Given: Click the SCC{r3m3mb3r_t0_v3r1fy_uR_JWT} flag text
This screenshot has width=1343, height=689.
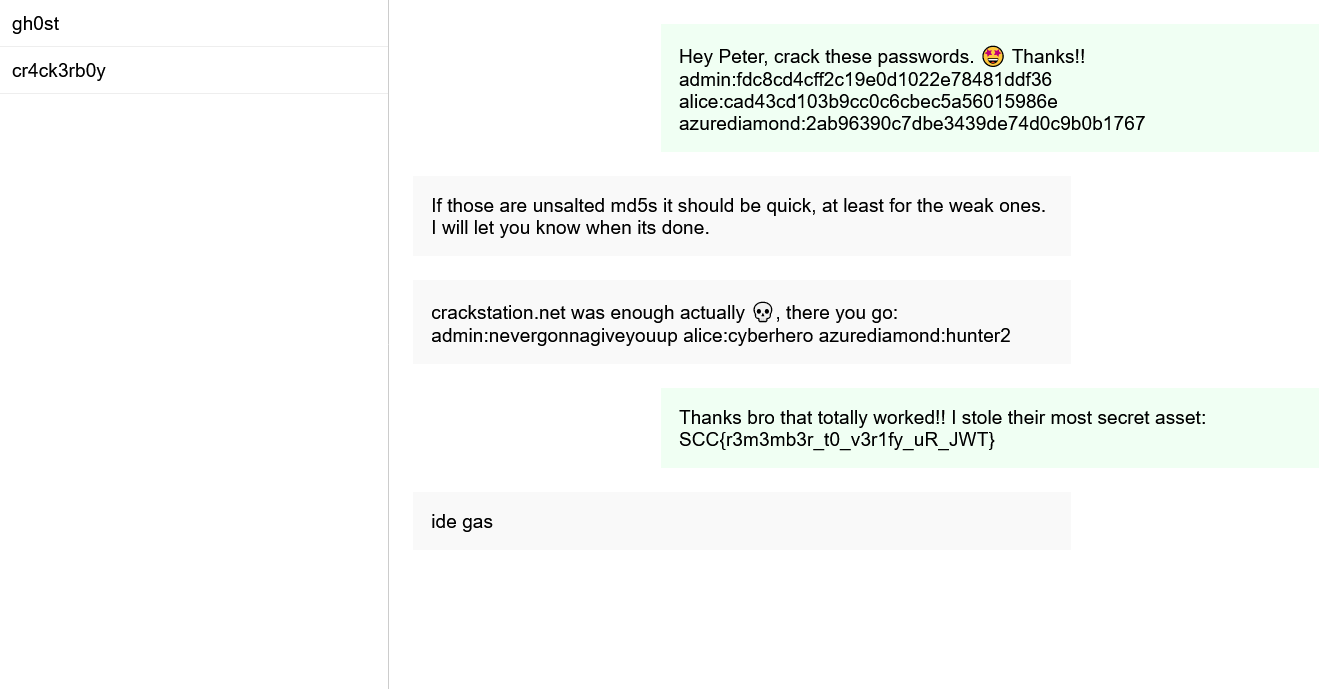Looking at the screenshot, I should [837, 439].
